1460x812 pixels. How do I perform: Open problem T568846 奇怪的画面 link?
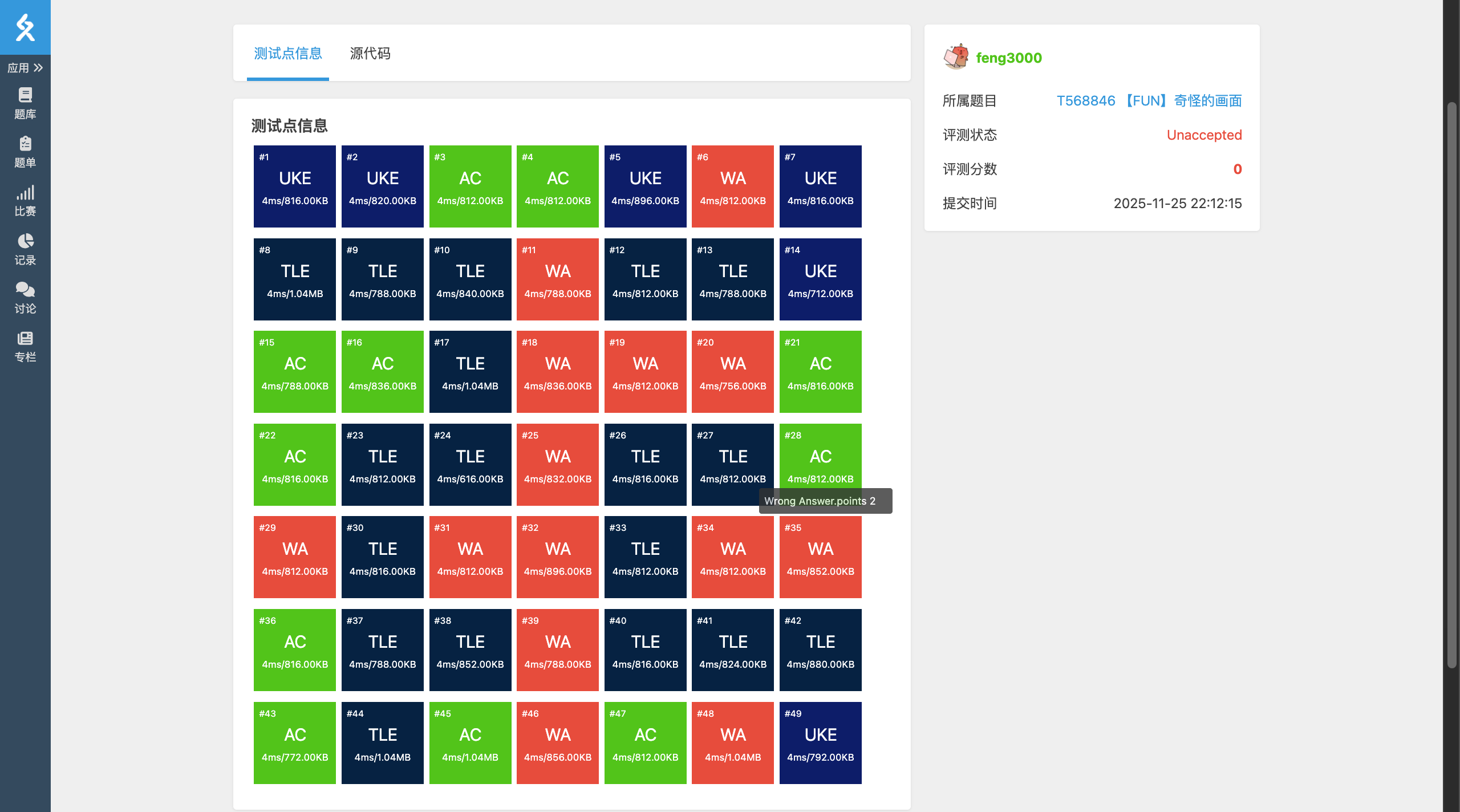click(1149, 101)
